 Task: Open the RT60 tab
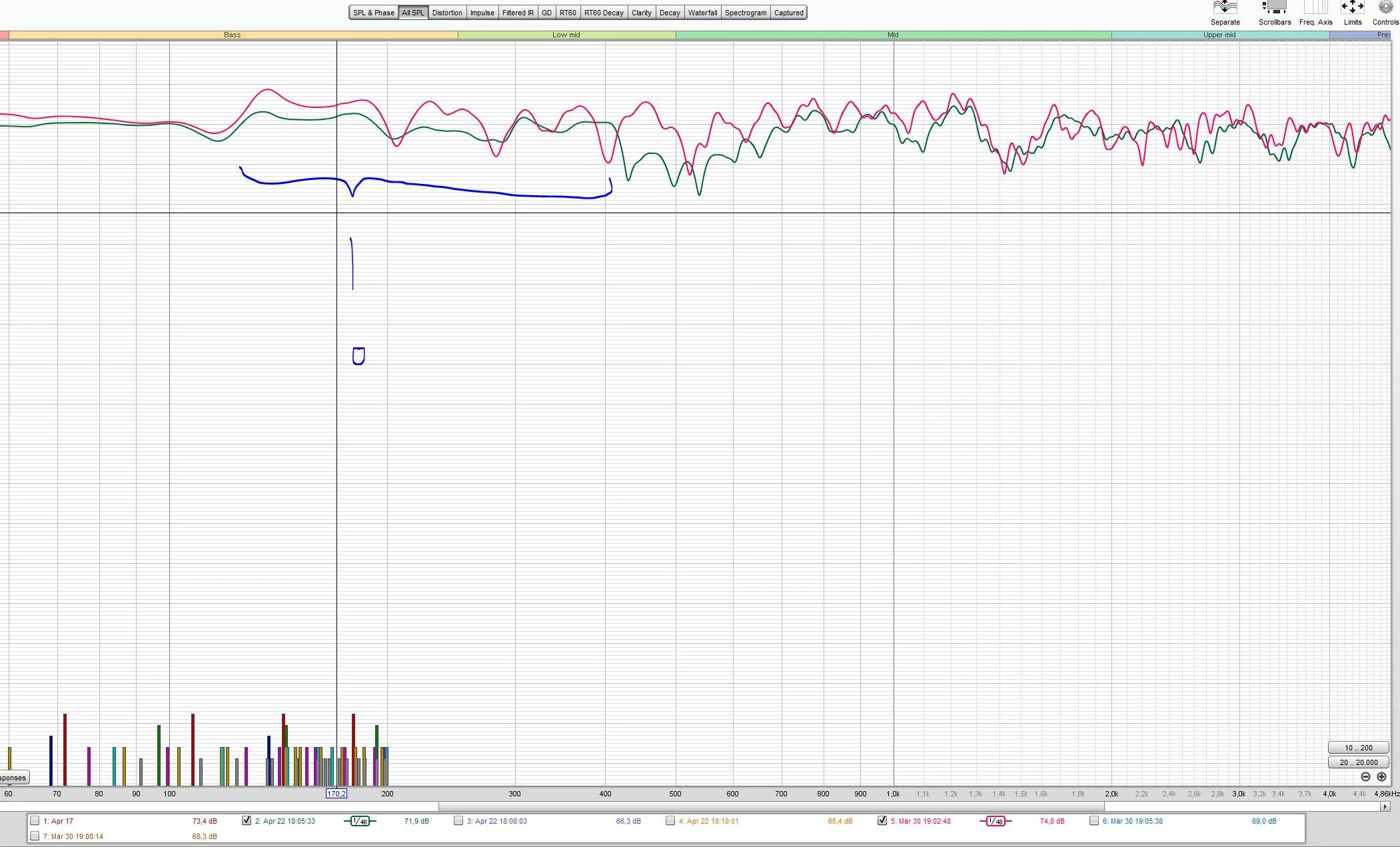tap(568, 13)
